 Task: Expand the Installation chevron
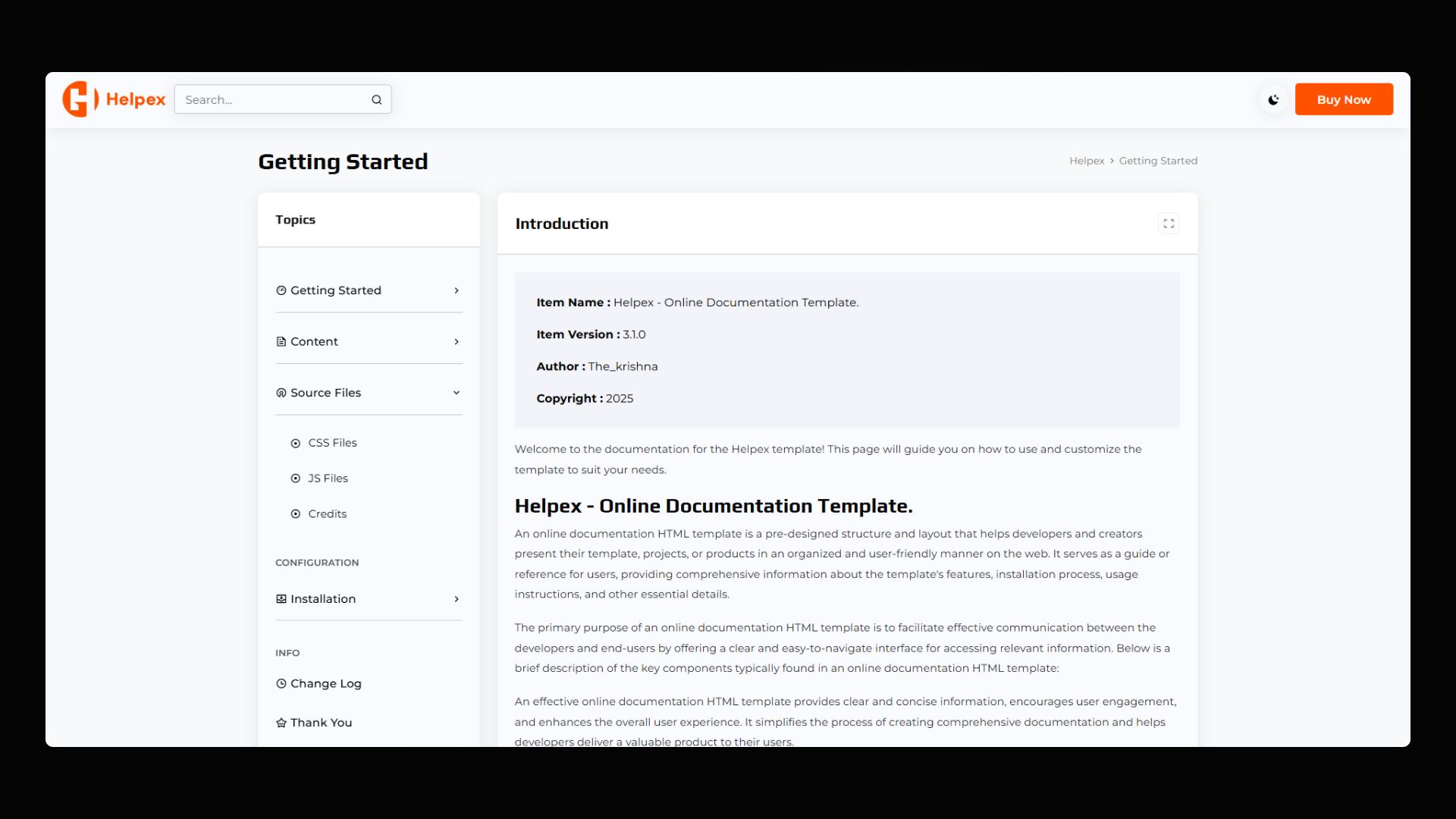pos(457,599)
